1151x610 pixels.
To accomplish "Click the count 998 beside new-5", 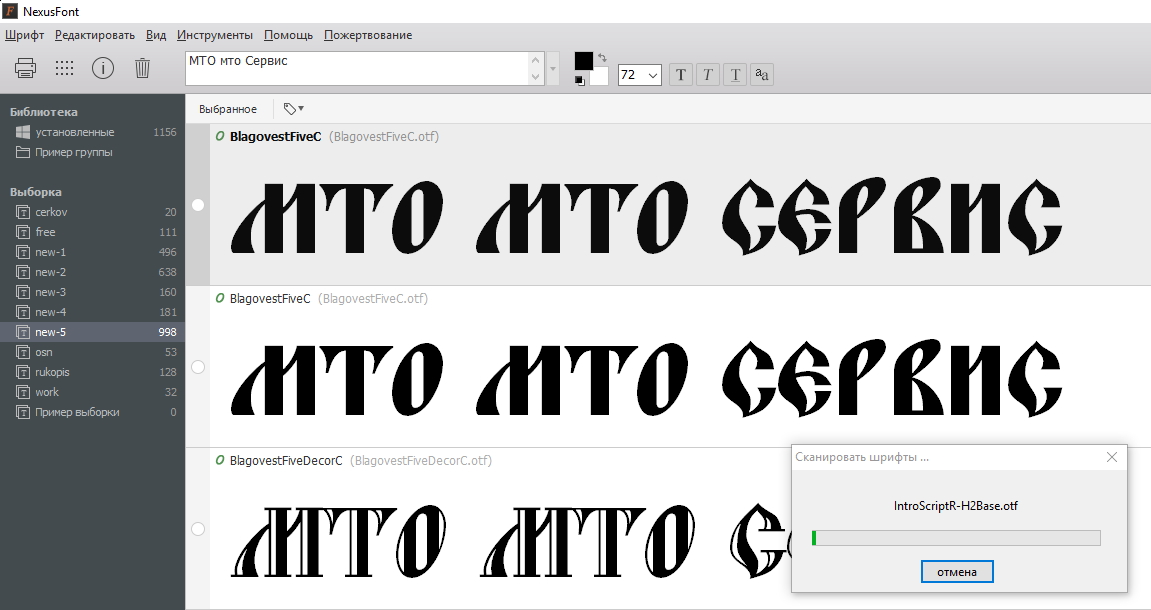I will [x=167, y=332].
